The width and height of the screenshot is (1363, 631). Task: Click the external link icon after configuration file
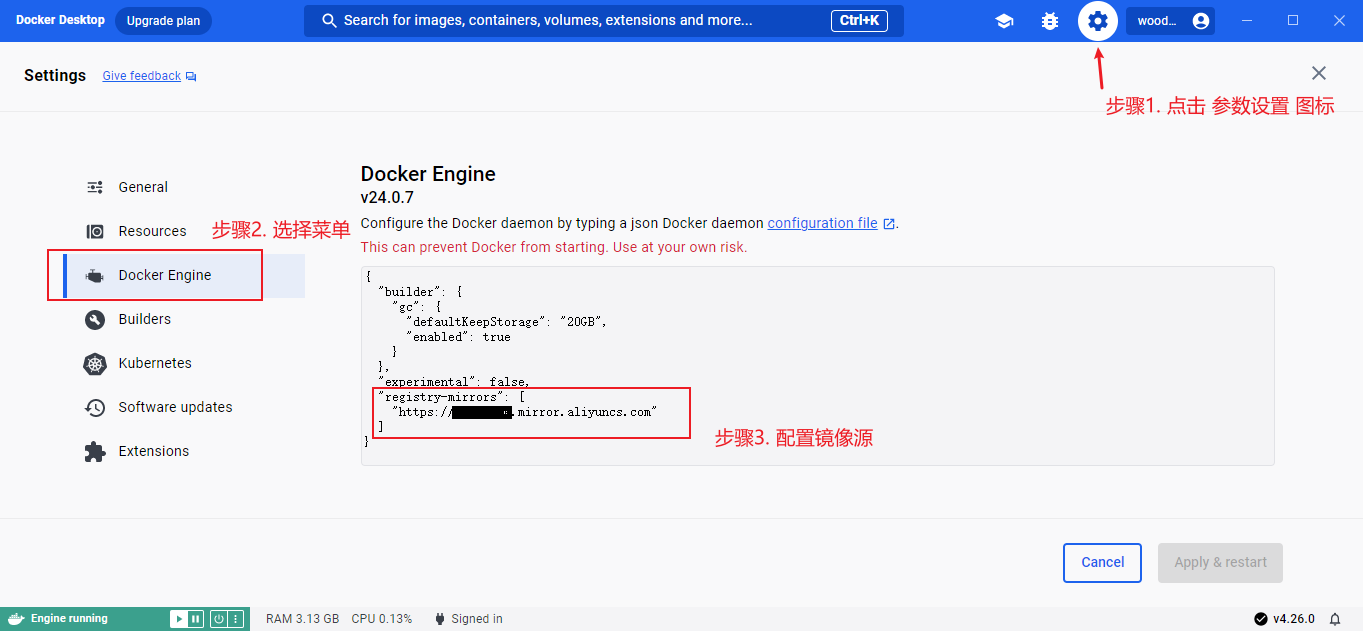tap(888, 224)
